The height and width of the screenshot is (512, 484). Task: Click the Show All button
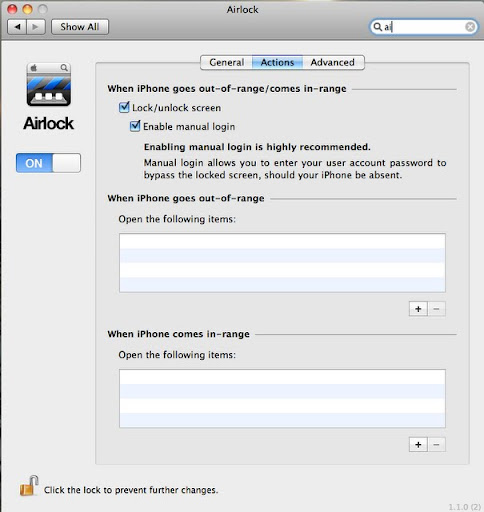tap(80, 27)
